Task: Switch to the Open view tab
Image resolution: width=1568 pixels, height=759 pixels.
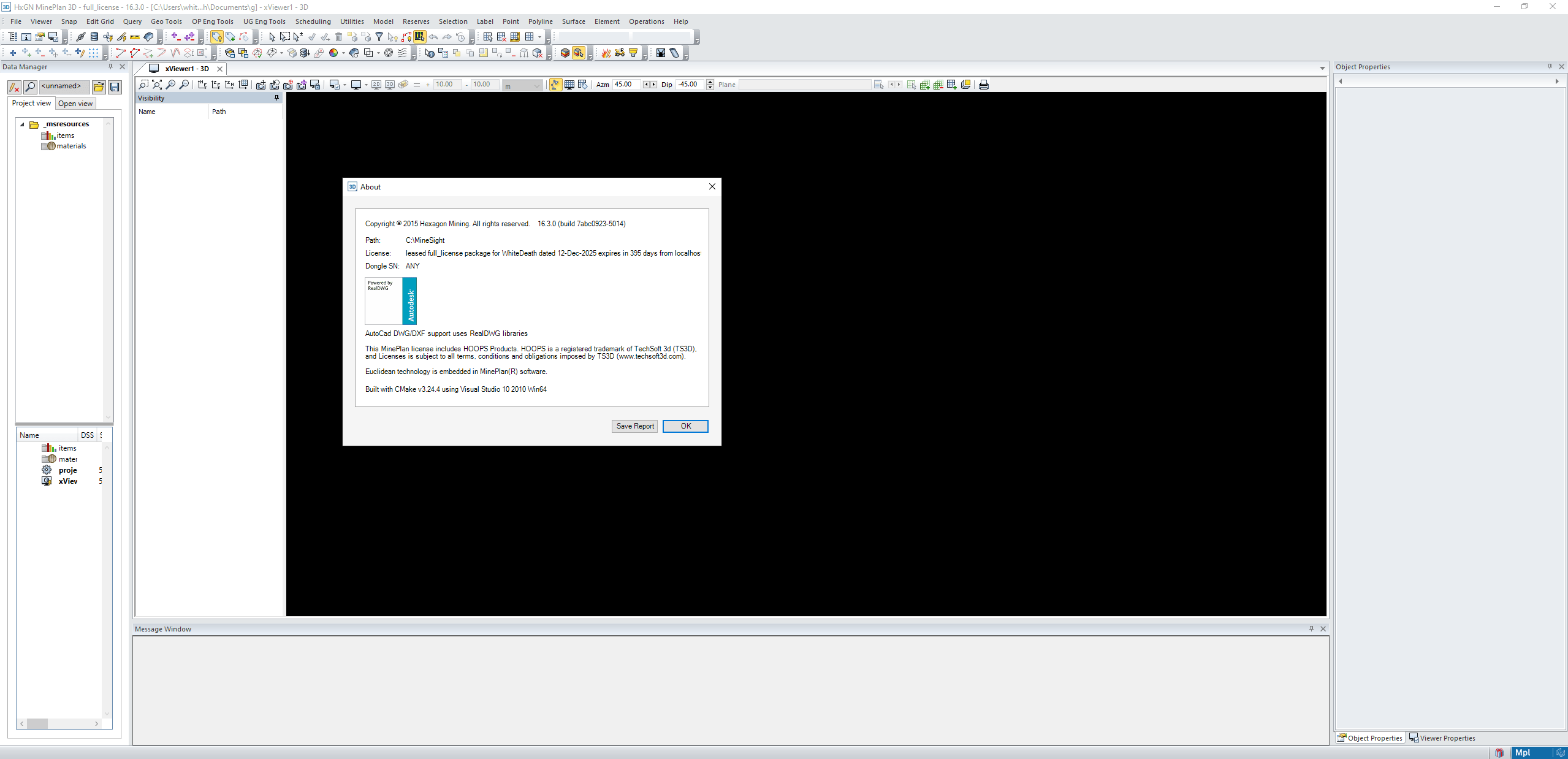Action: coord(75,104)
